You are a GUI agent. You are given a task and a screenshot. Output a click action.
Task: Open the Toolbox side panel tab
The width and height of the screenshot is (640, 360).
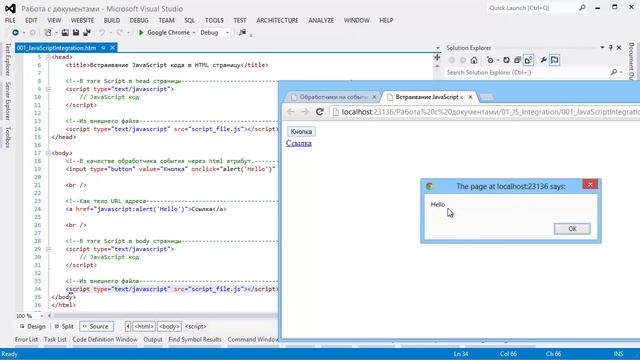[8, 137]
